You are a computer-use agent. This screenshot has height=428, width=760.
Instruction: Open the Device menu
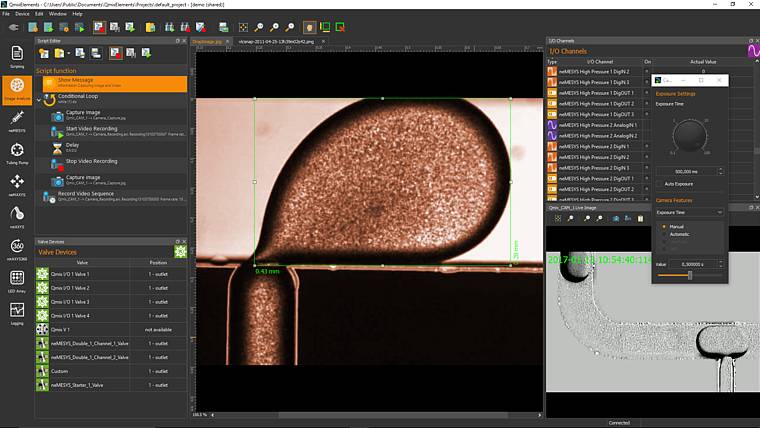[22, 14]
